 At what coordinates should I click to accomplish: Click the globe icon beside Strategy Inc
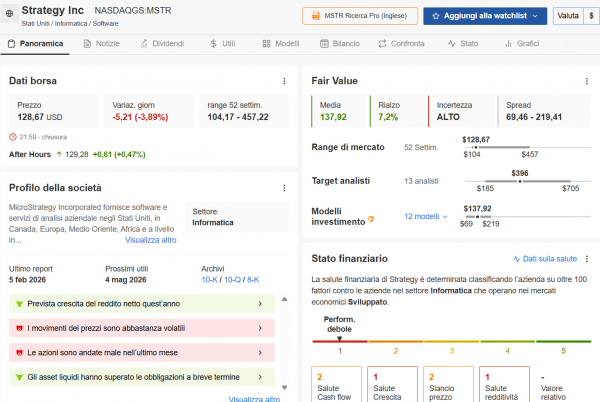9,16
